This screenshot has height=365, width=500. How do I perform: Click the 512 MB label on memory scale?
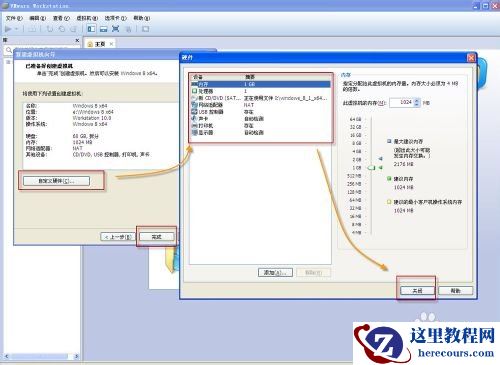point(354,176)
